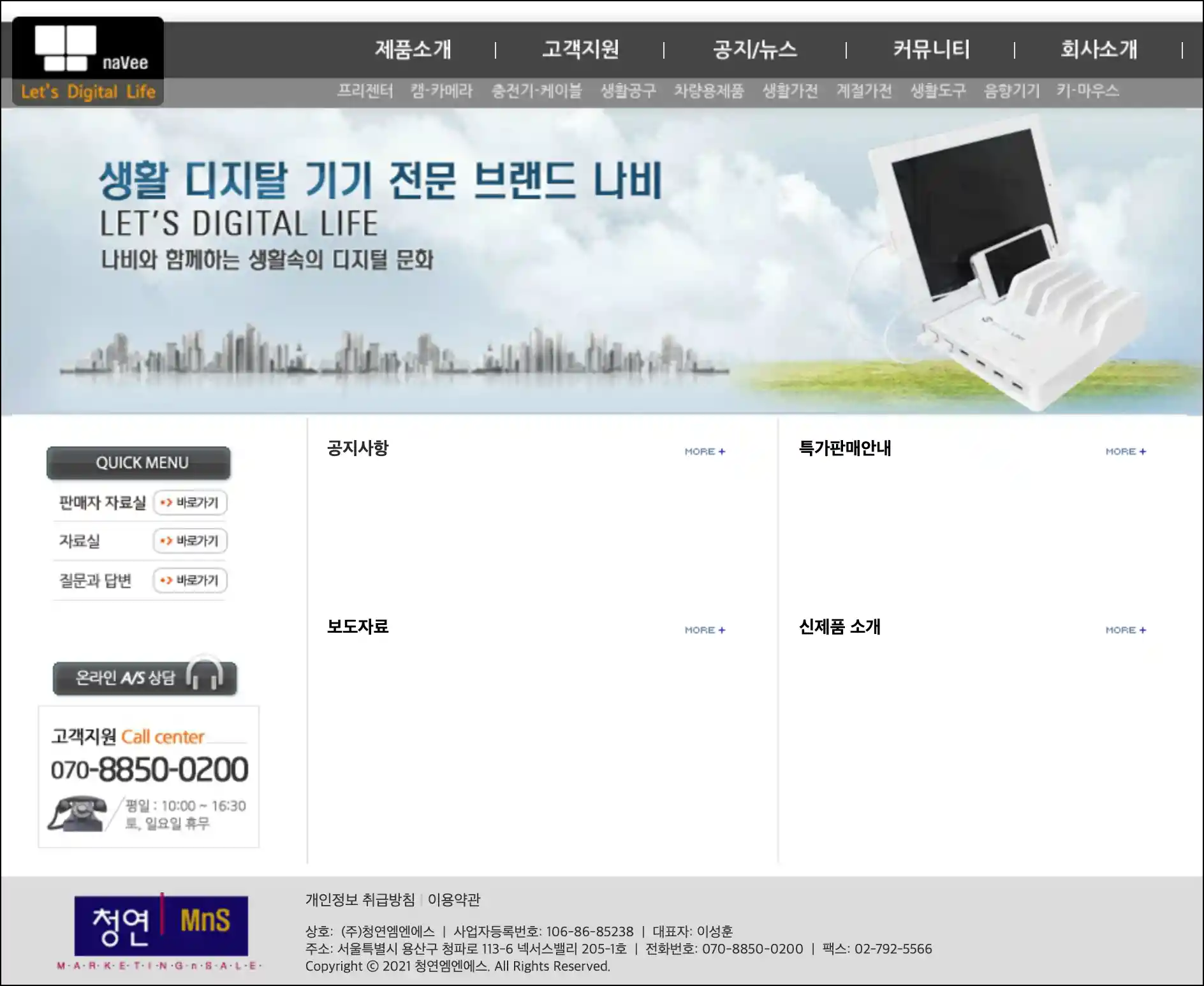Screen dimensions: 1204x986
Task: Click the call center number 070-8850-0200
Action: click(149, 769)
